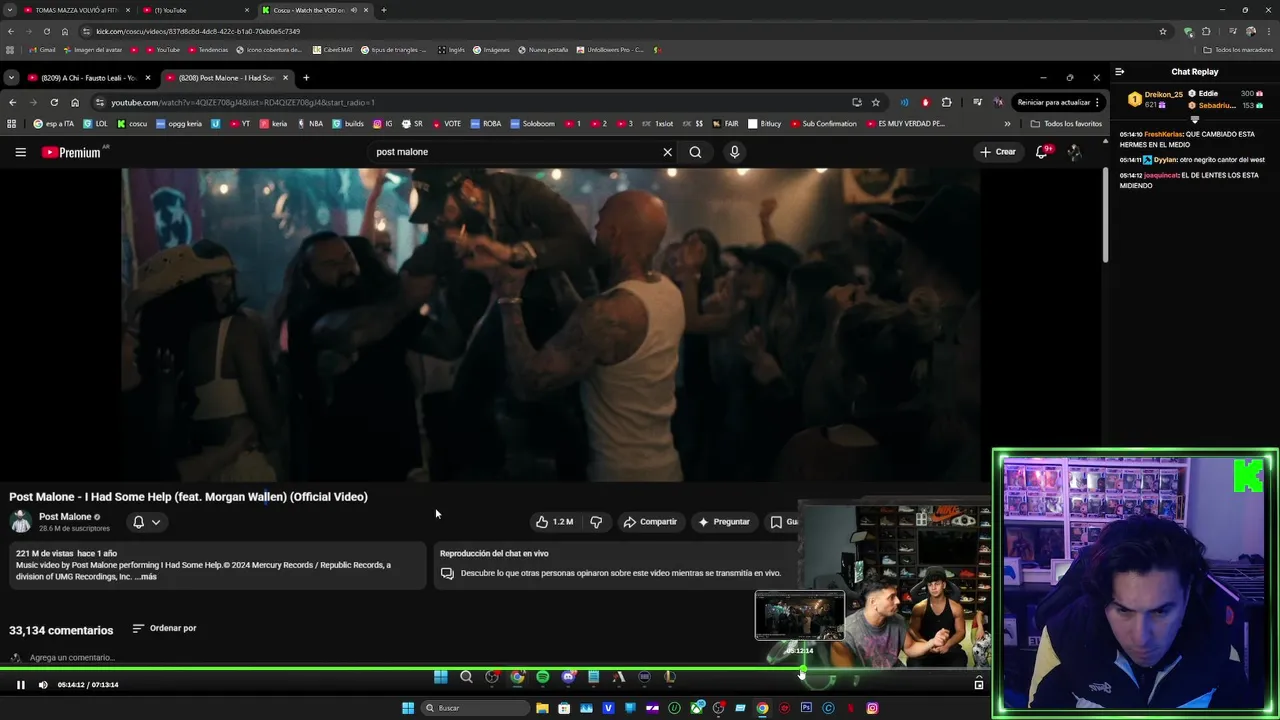Open the Windows Start button on taskbar

pyautogui.click(x=408, y=708)
